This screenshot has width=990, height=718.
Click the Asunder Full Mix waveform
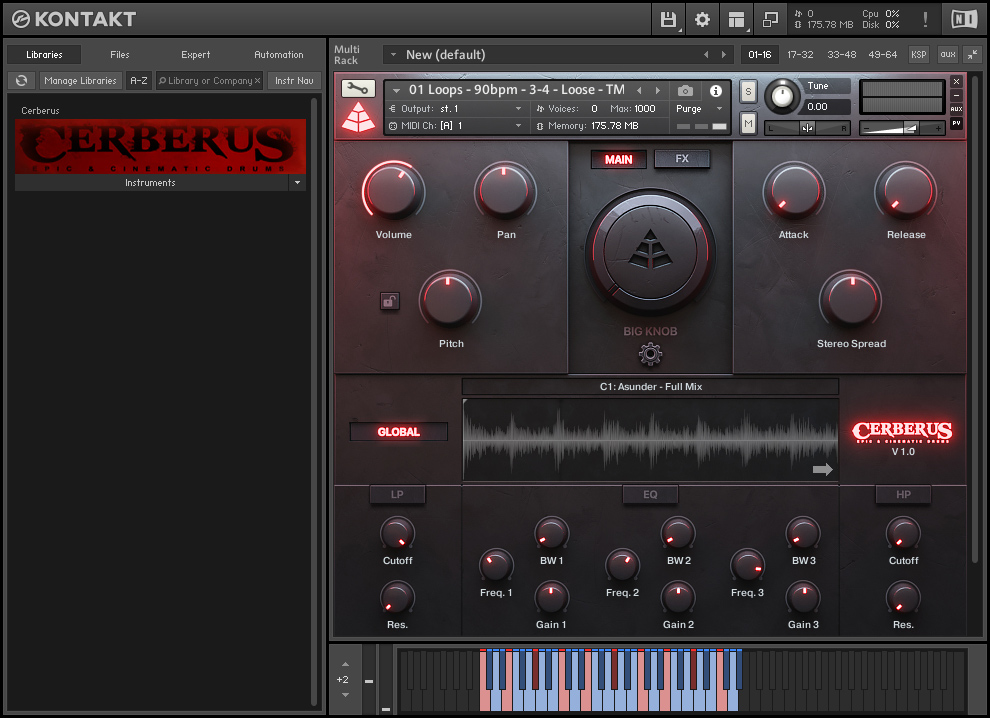click(x=650, y=439)
